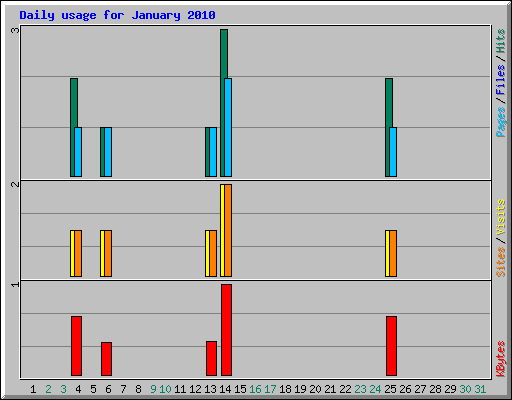The height and width of the screenshot is (400, 512).
Task: Select the cyan 'Pages' legend label
Action: 501,122
